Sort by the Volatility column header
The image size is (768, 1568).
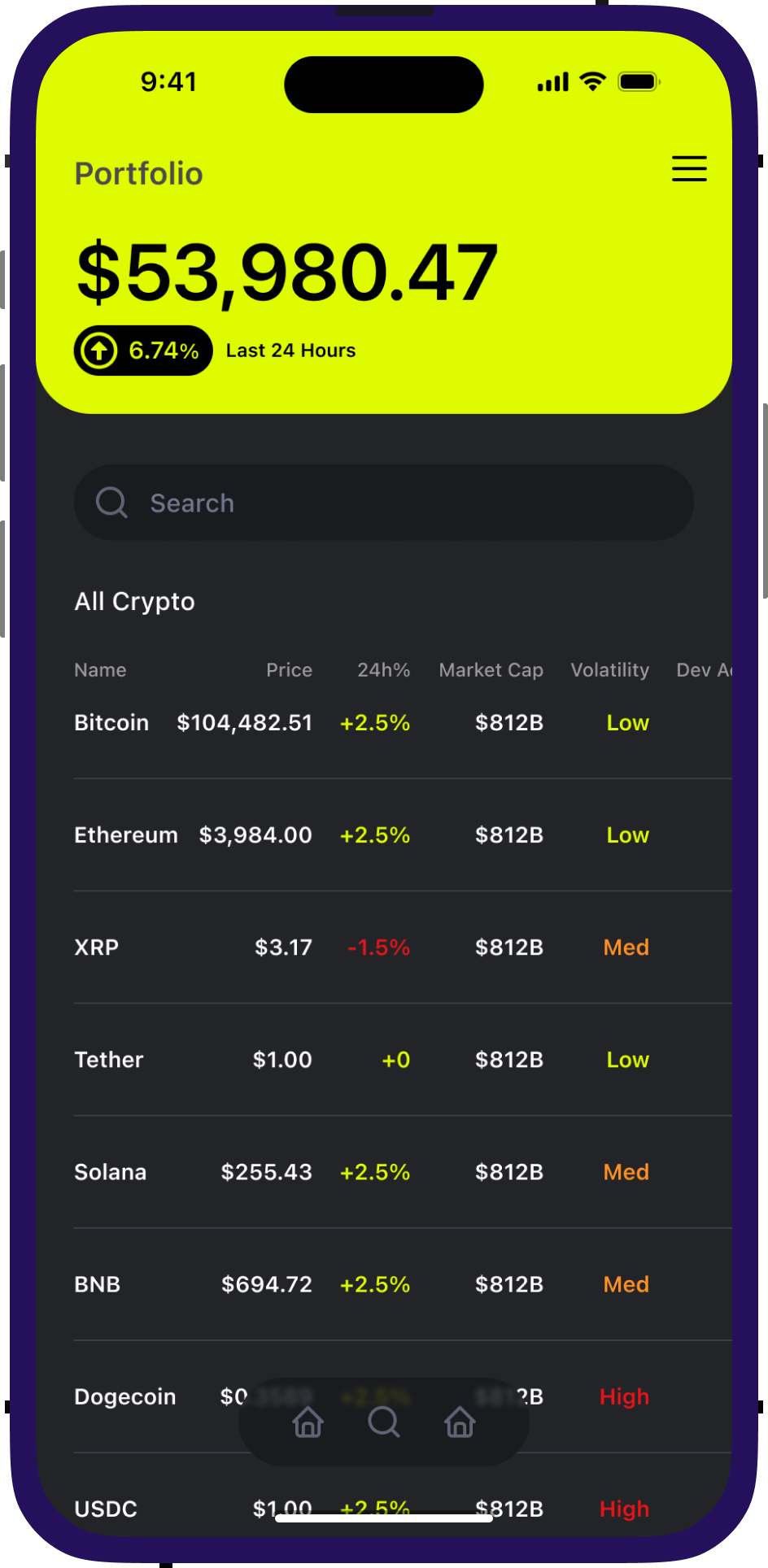click(609, 670)
